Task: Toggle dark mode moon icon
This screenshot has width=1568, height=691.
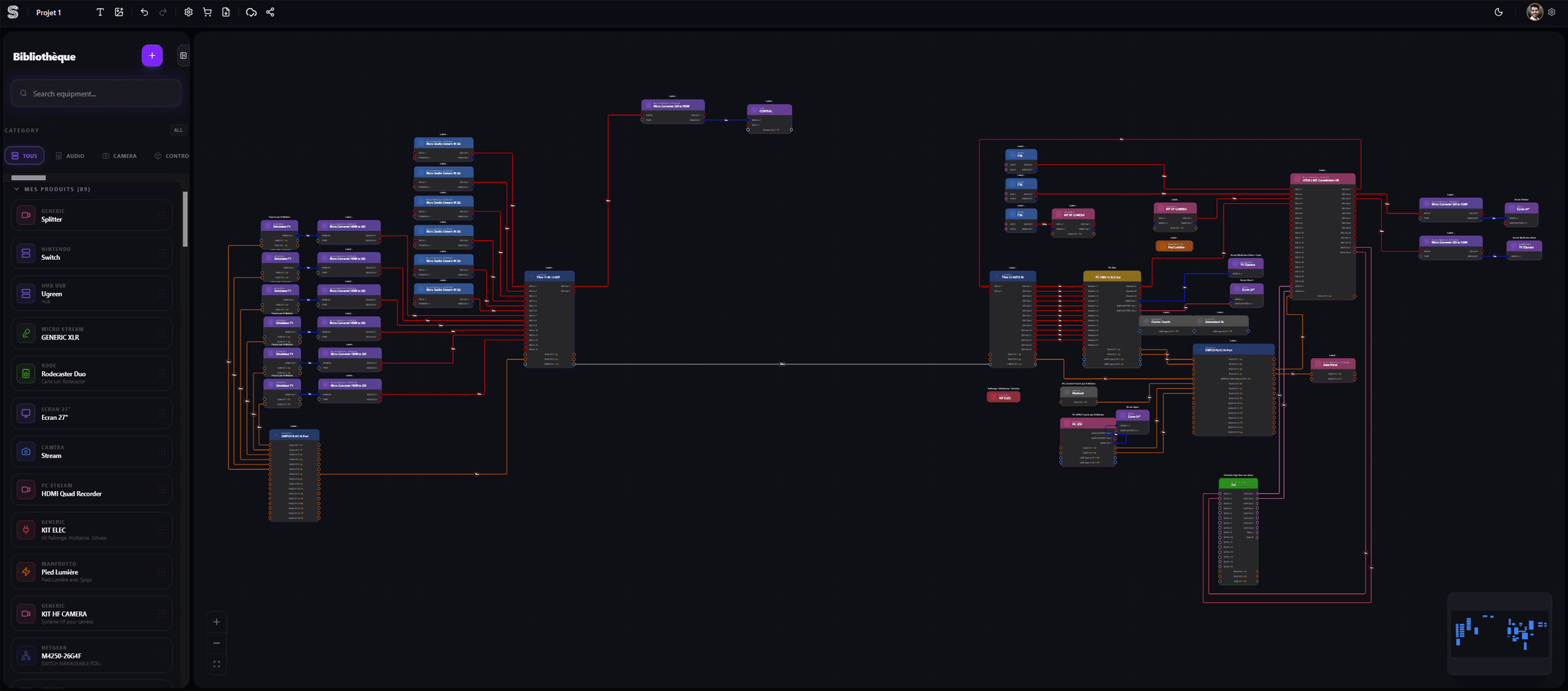Action: coord(1499,12)
